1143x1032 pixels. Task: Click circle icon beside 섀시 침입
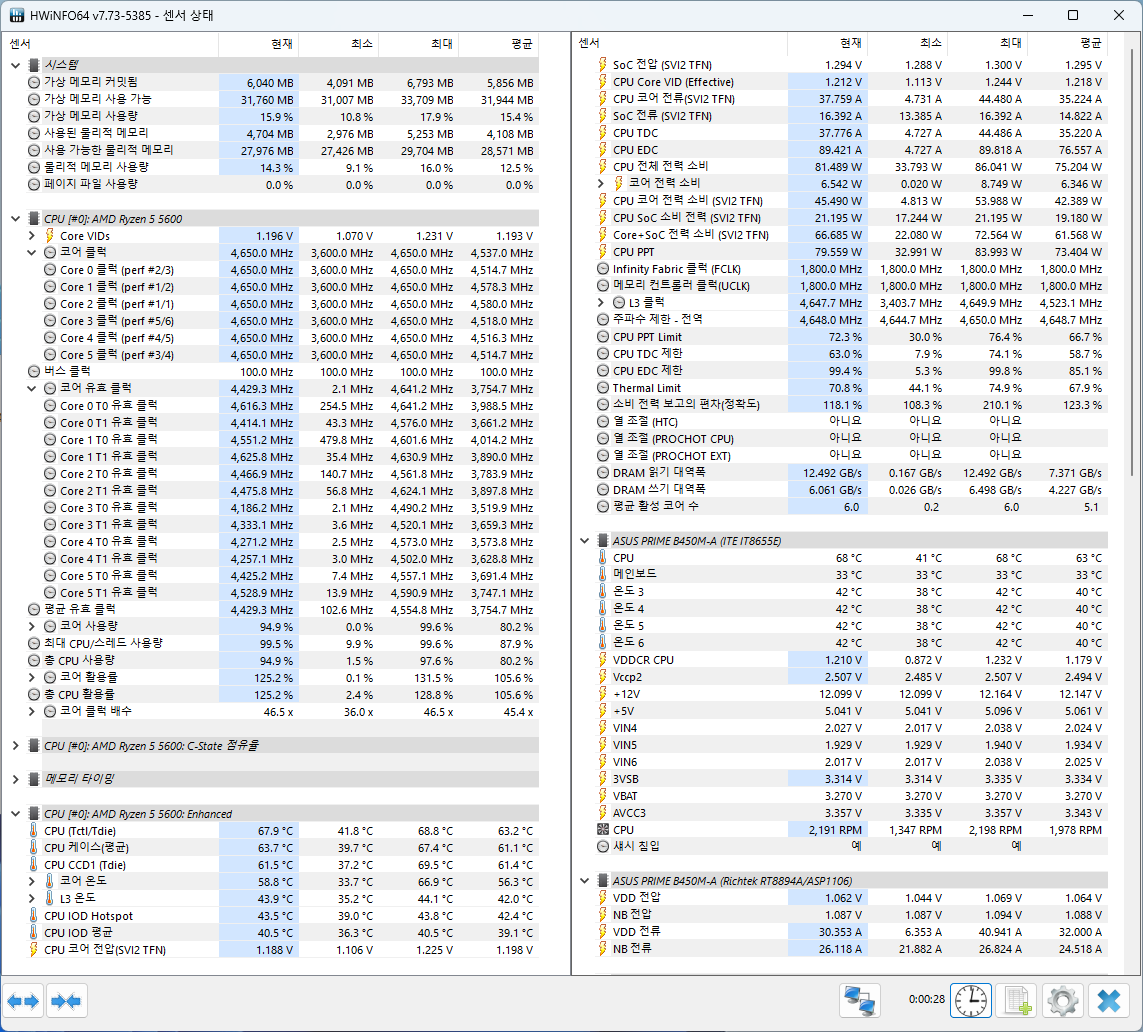[603, 846]
